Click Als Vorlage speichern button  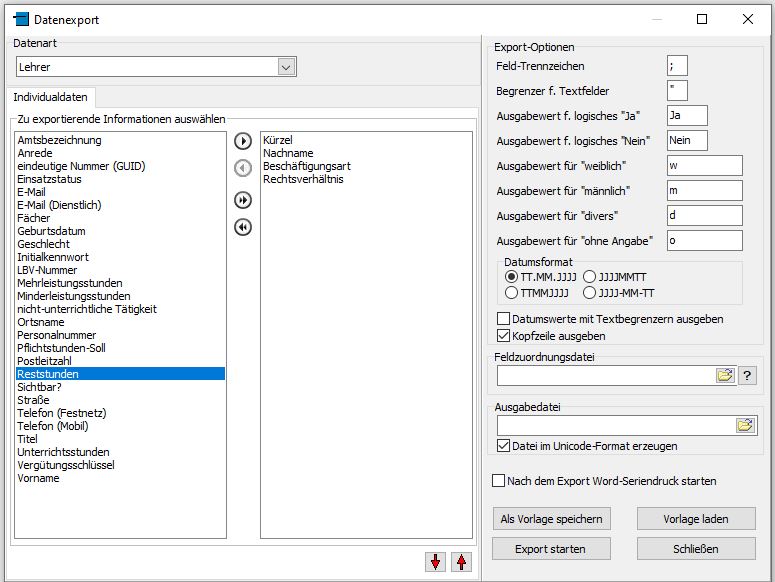552,519
